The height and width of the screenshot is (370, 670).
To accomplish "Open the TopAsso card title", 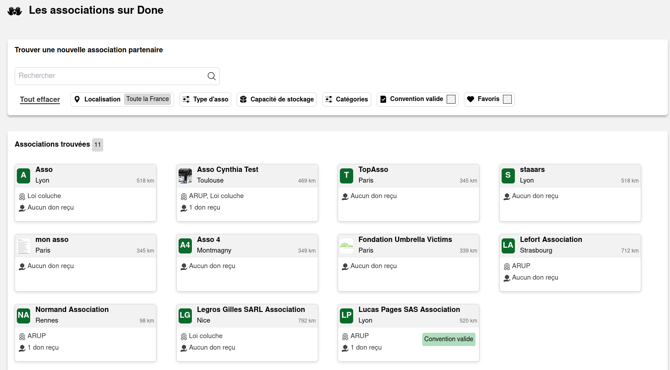I will [x=373, y=170].
